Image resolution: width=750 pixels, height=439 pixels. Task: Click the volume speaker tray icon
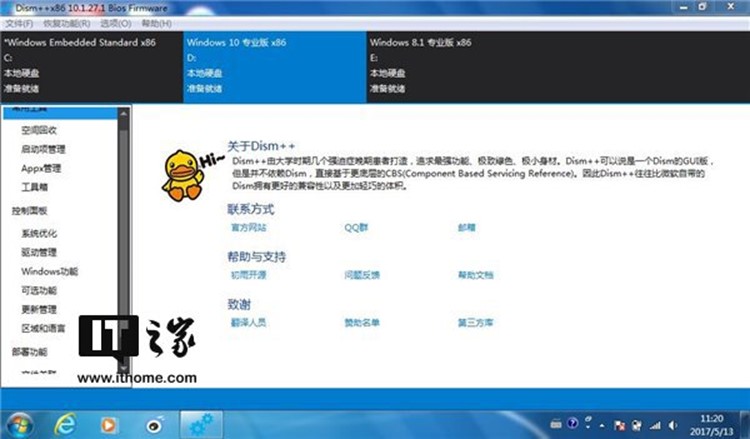coord(673,423)
